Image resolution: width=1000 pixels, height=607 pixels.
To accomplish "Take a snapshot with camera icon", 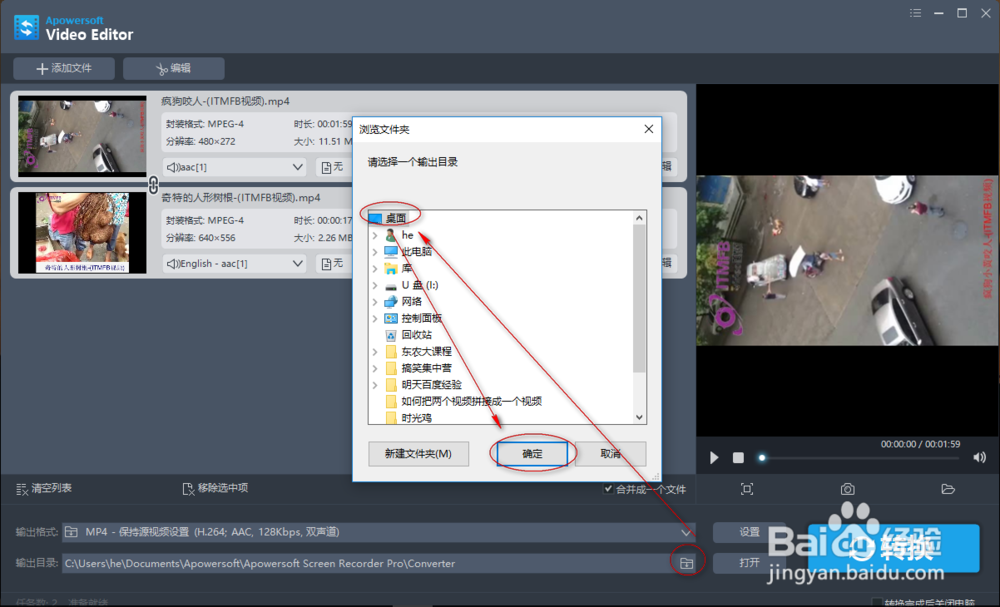I will coord(848,489).
